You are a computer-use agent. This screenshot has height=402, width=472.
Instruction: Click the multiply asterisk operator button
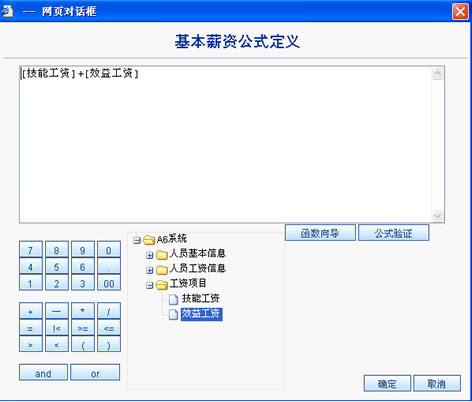(x=83, y=311)
